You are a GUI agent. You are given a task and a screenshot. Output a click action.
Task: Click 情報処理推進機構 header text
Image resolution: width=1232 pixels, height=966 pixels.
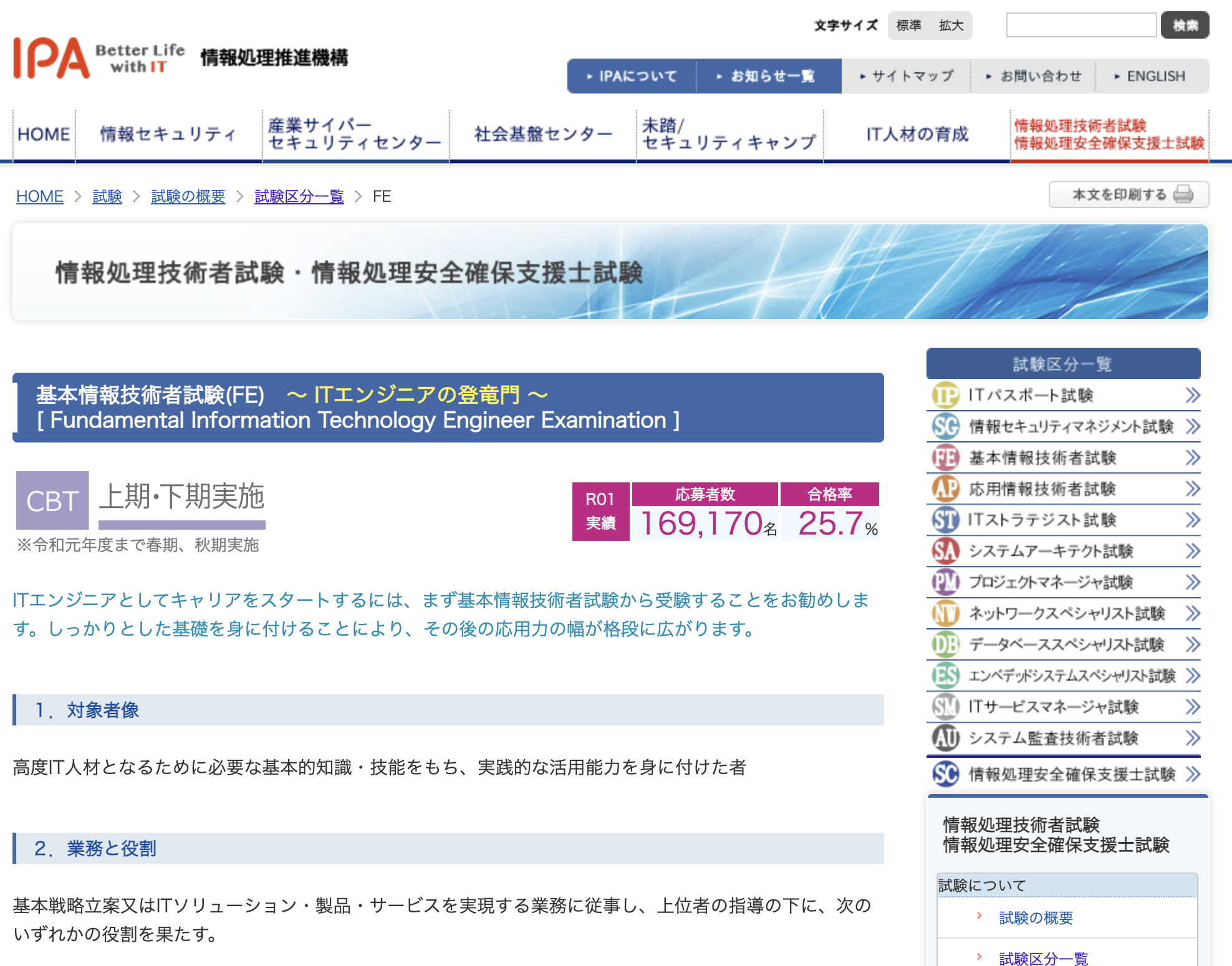click(274, 58)
